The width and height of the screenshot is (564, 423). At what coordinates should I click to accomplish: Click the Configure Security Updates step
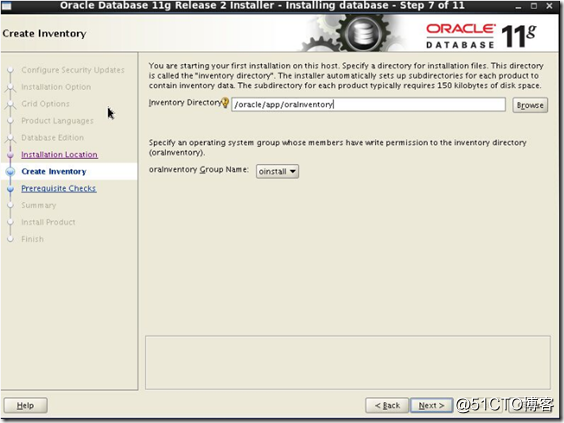(x=73, y=70)
